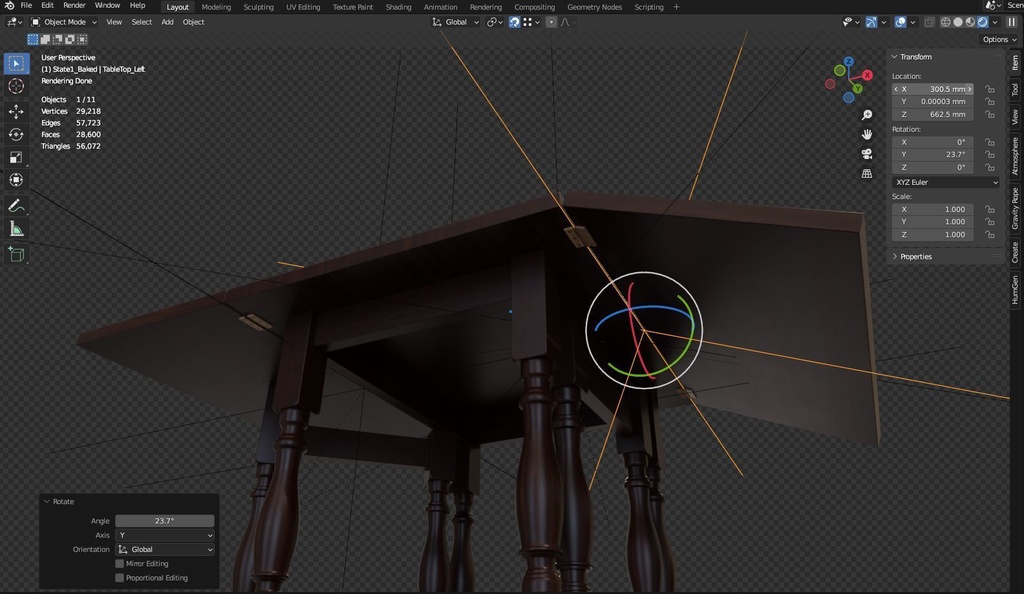
Task: Switch to the Shading workspace tab
Action: [398, 7]
